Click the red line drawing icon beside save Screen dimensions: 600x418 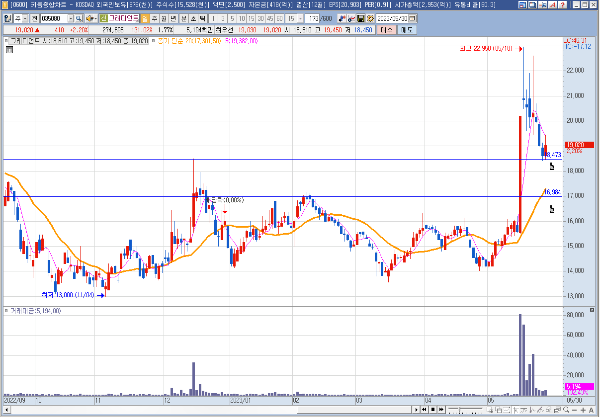click(351, 18)
